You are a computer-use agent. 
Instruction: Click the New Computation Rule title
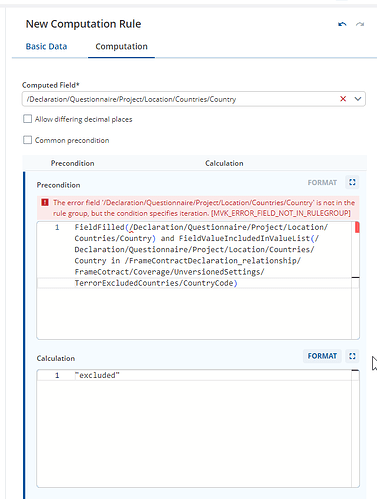click(83, 24)
